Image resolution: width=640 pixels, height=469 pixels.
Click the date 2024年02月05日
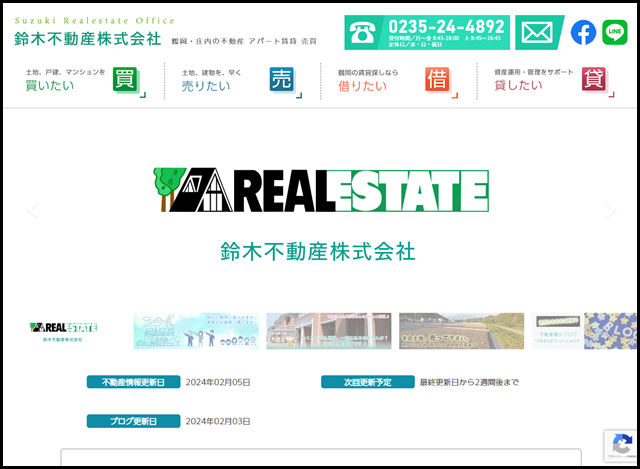pyautogui.click(x=218, y=382)
